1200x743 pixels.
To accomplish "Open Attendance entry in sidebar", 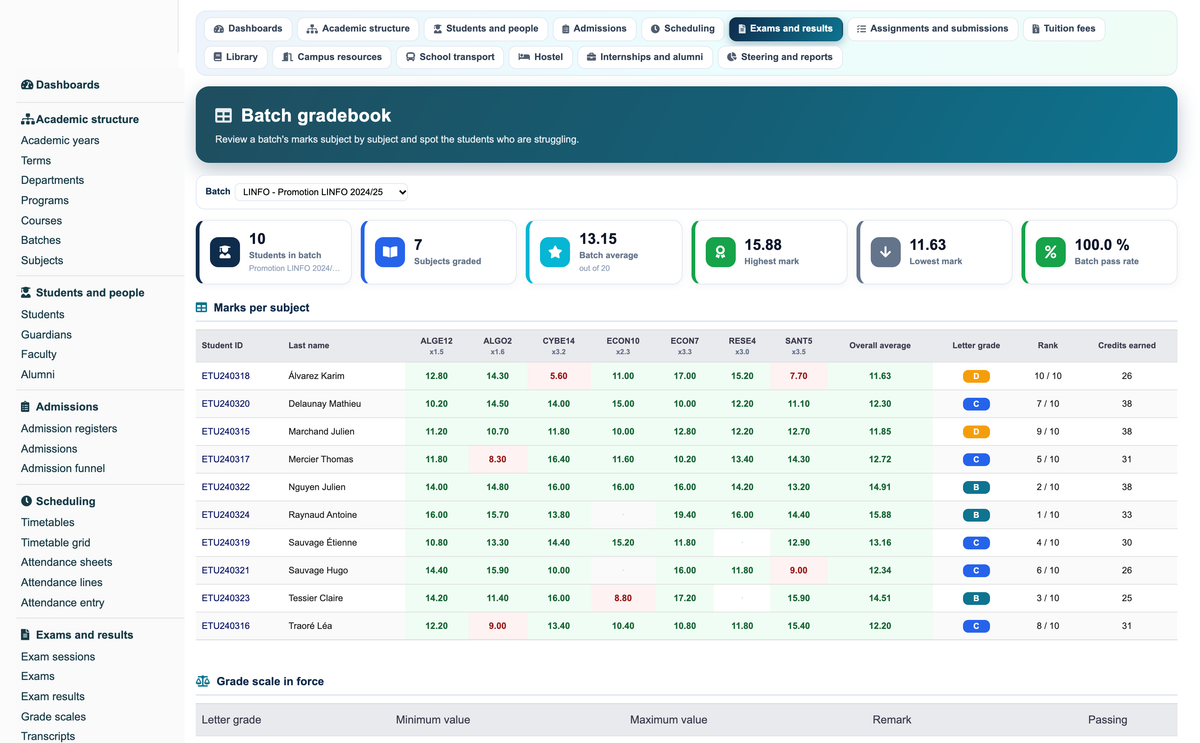I will pyautogui.click(x=63, y=603).
